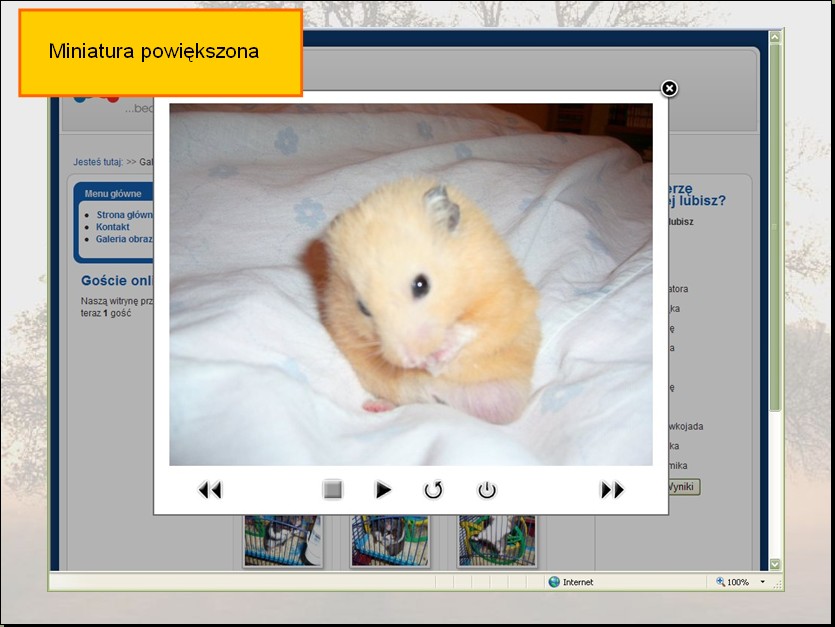Click the circular reload arrow icon
835x627 pixels.
coord(433,490)
